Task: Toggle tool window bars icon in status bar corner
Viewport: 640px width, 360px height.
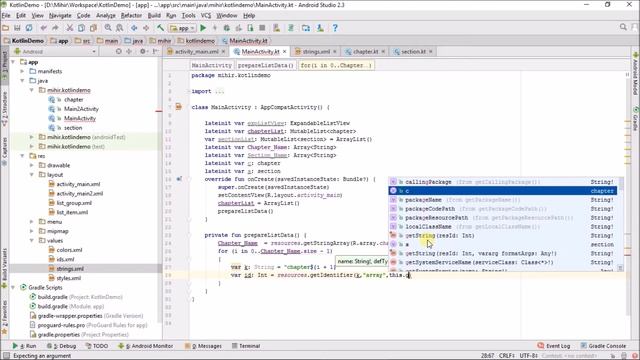Action: click(x=6, y=356)
